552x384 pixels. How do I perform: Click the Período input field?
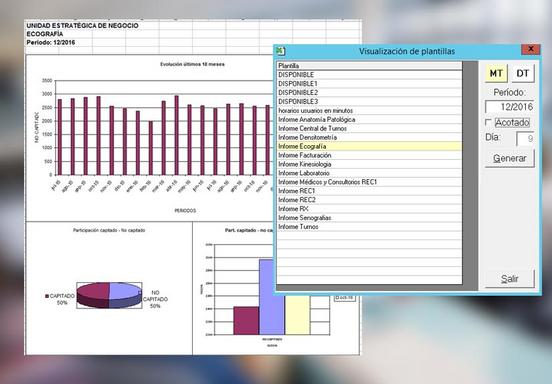click(x=509, y=107)
